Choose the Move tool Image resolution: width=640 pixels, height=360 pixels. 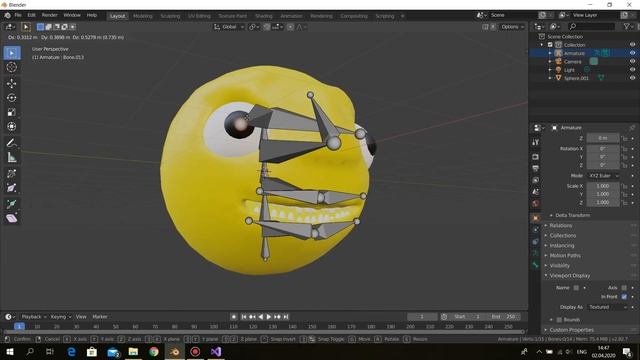(x=12, y=83)
